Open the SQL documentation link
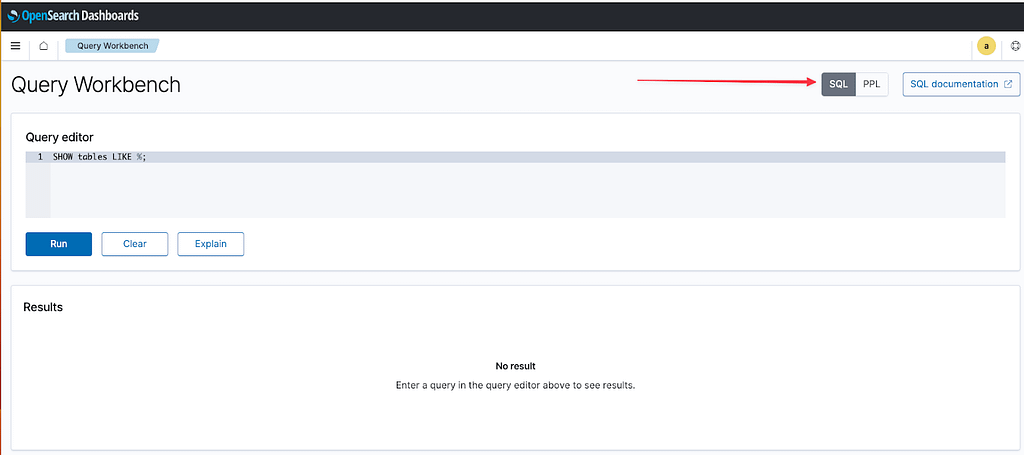The height and width of the screenshot is (455, 1024). click(x=961, y=84)
